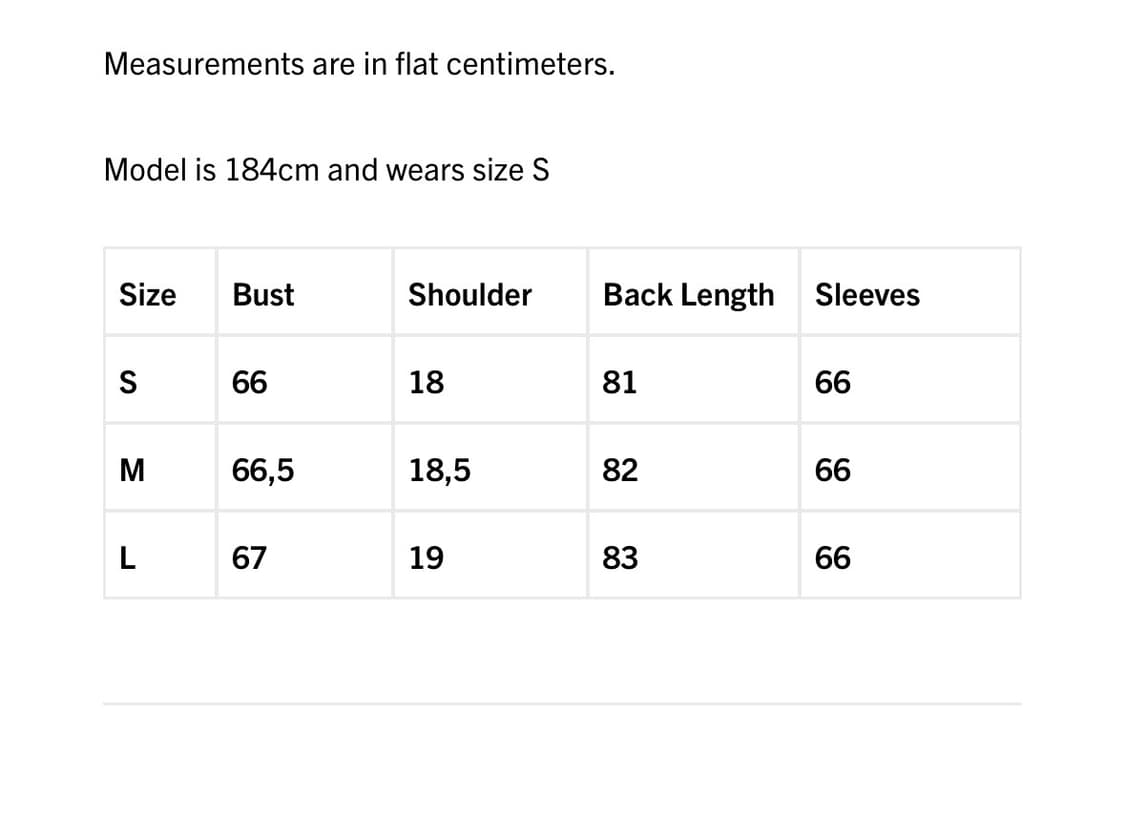The height and width of the screenshot is (820, 1125).
Task: Select the M size row label
Action: 132,470
